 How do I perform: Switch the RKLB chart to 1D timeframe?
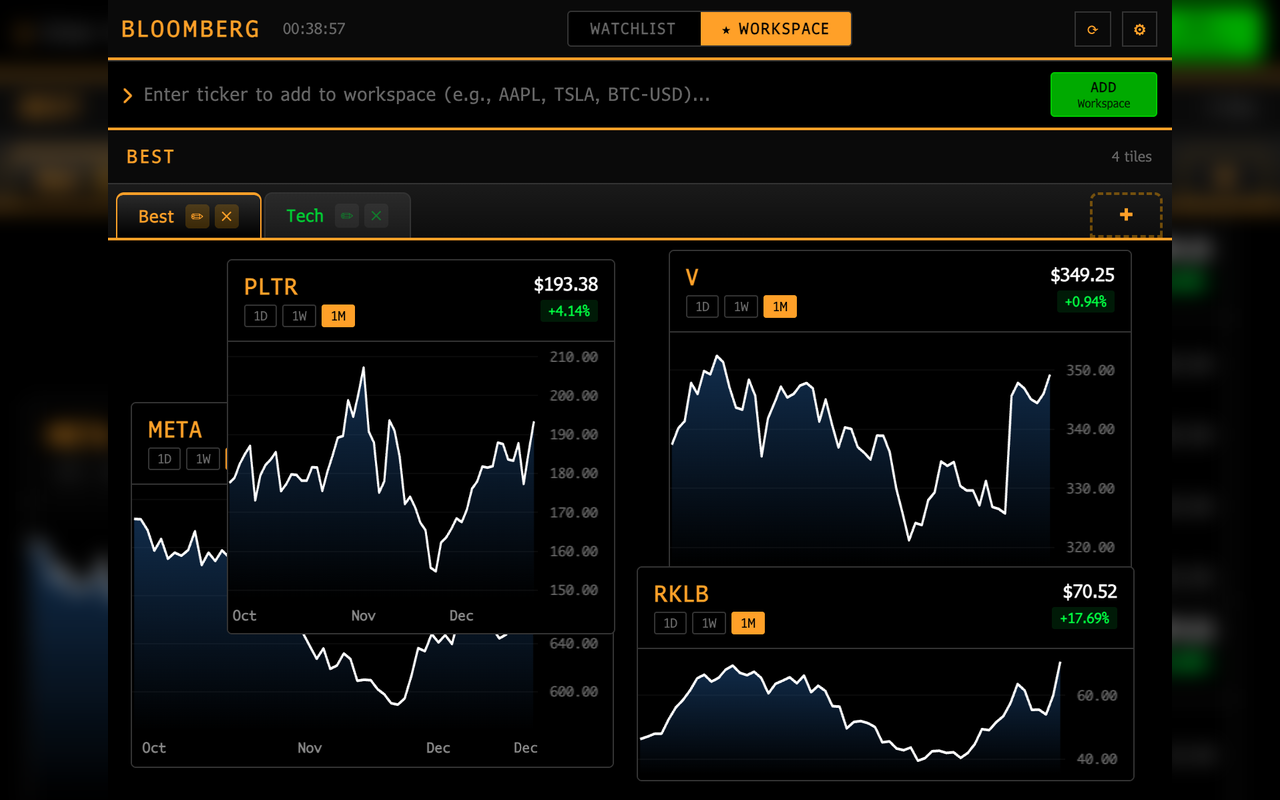coord(670,622)
